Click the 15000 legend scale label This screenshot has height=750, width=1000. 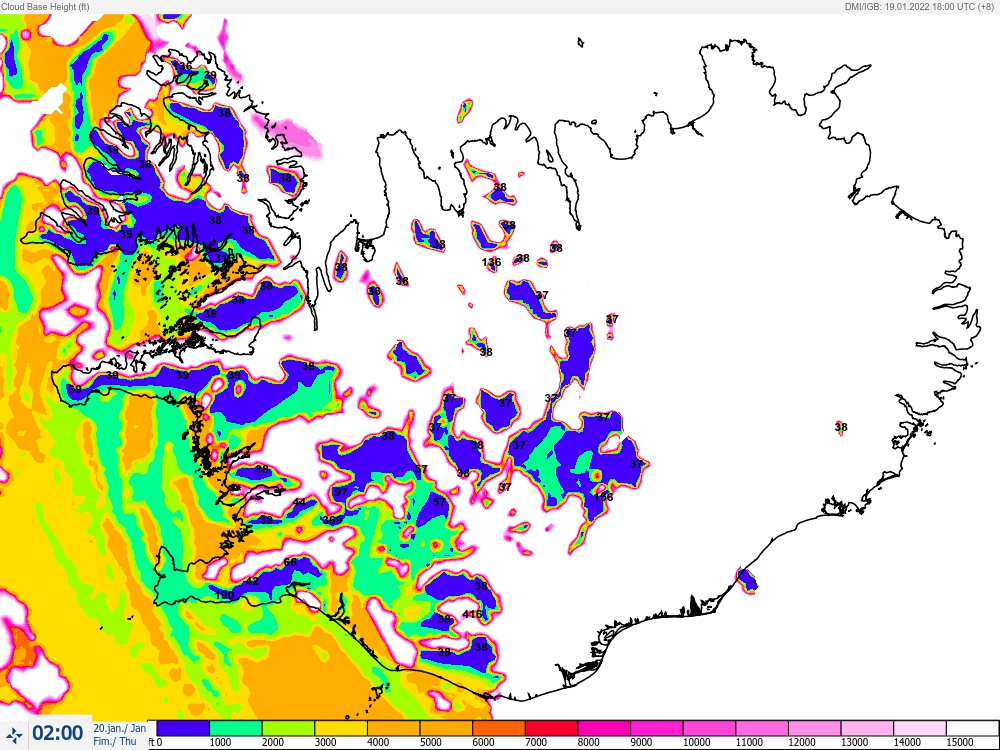point(959,742)
